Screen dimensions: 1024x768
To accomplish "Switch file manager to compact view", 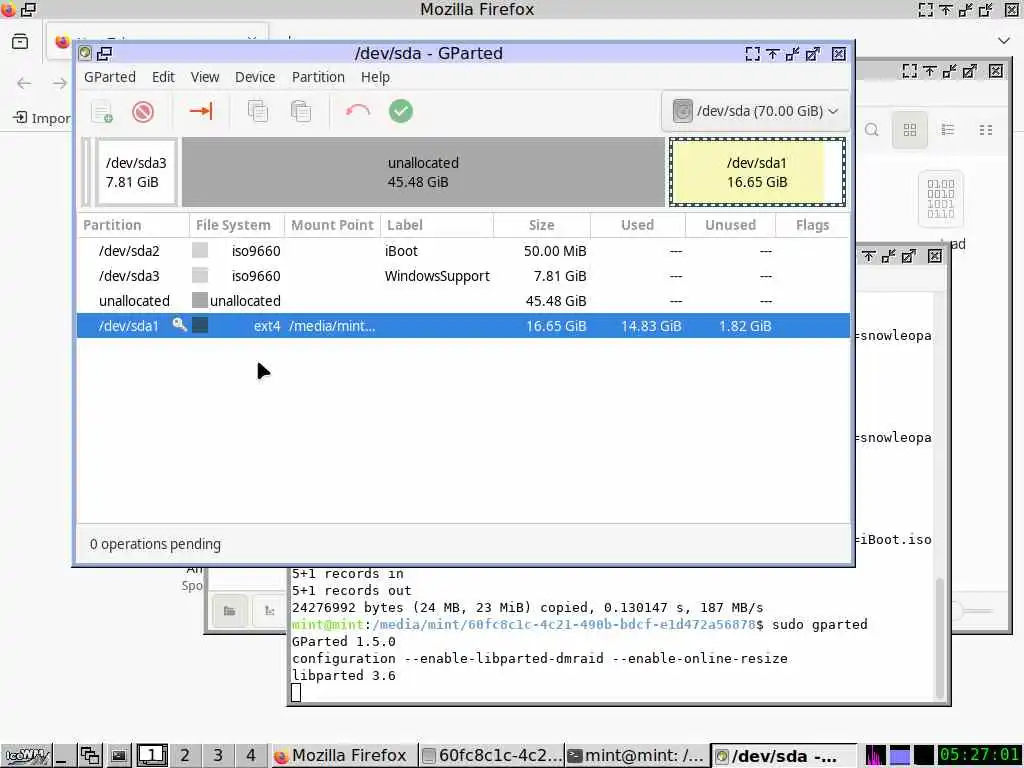I will pos(986,130).
